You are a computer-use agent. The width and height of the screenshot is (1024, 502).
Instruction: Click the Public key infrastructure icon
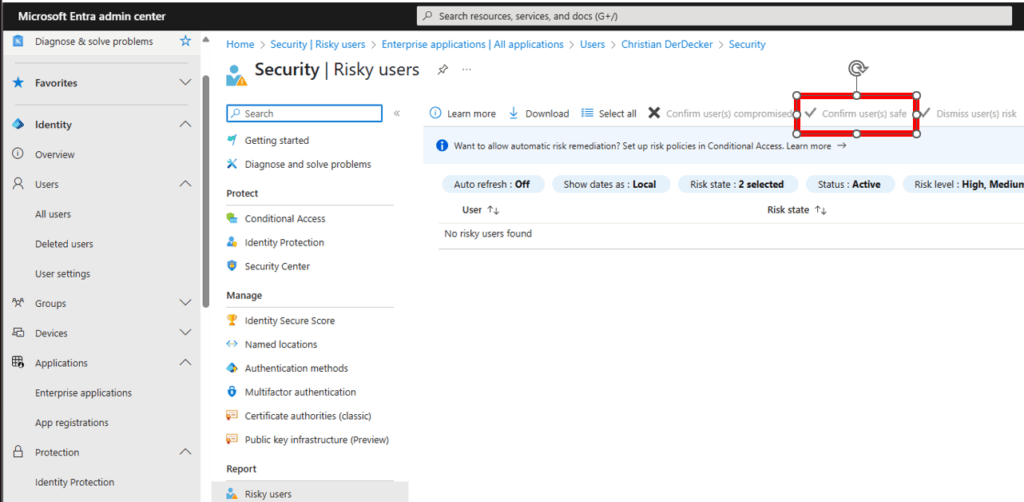tap(232, 439)
